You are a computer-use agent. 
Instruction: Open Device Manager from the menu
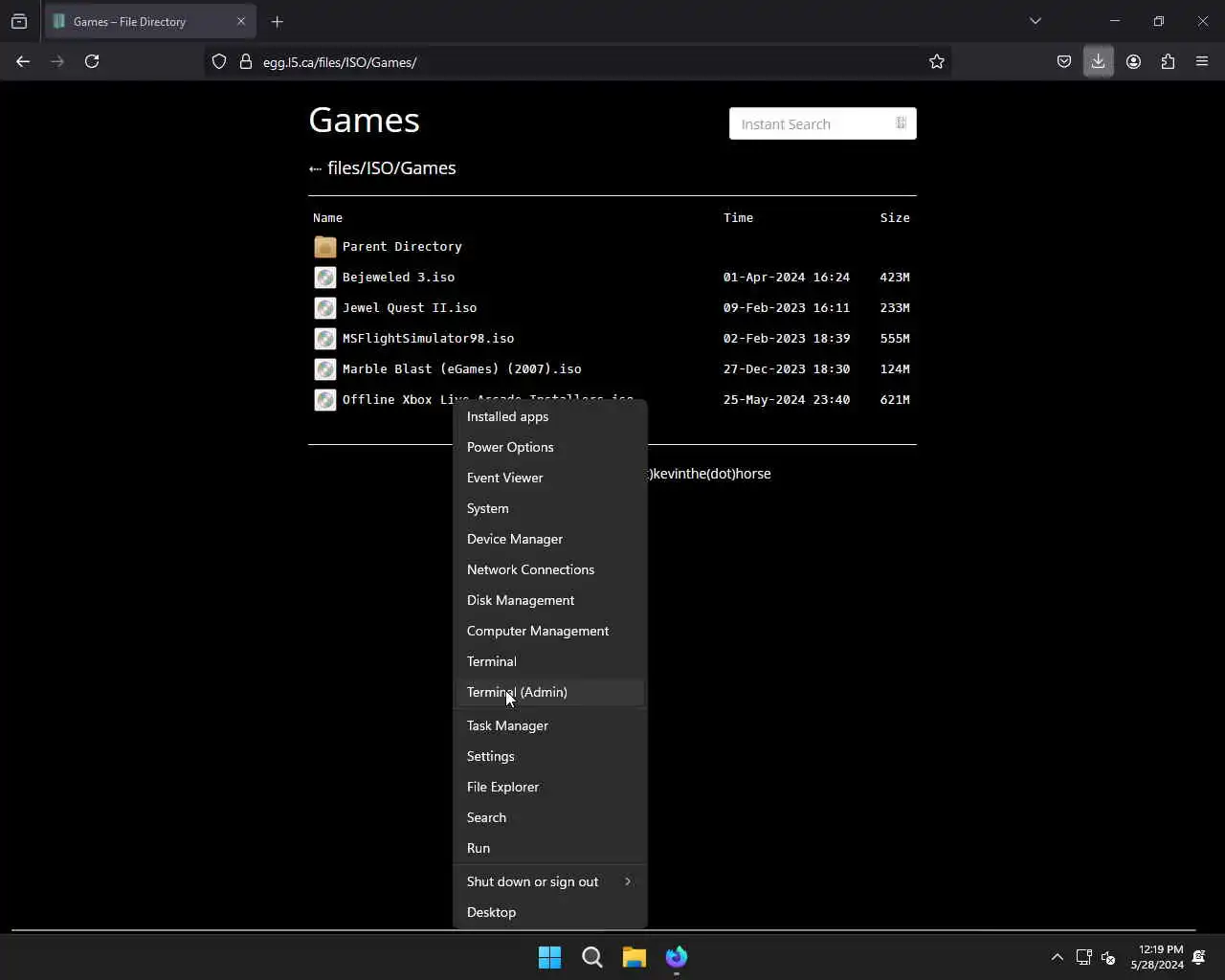550,539
